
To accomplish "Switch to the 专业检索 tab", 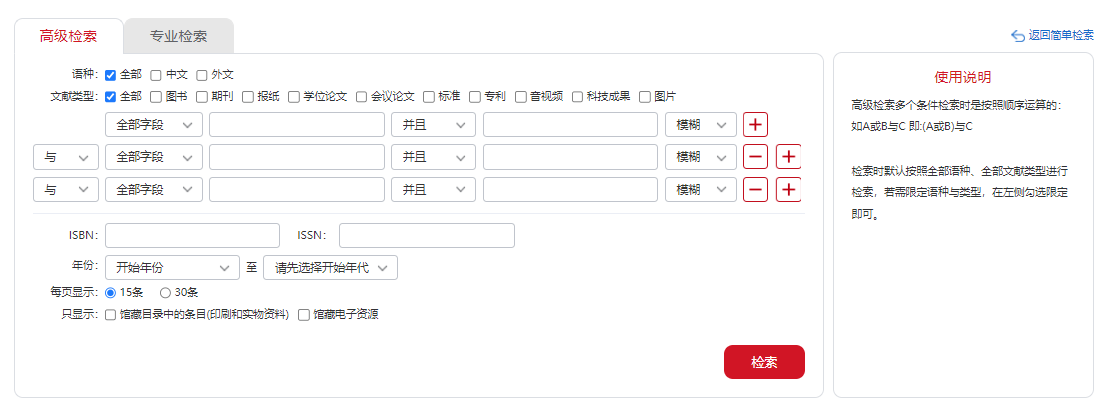I will coord(178,36).
